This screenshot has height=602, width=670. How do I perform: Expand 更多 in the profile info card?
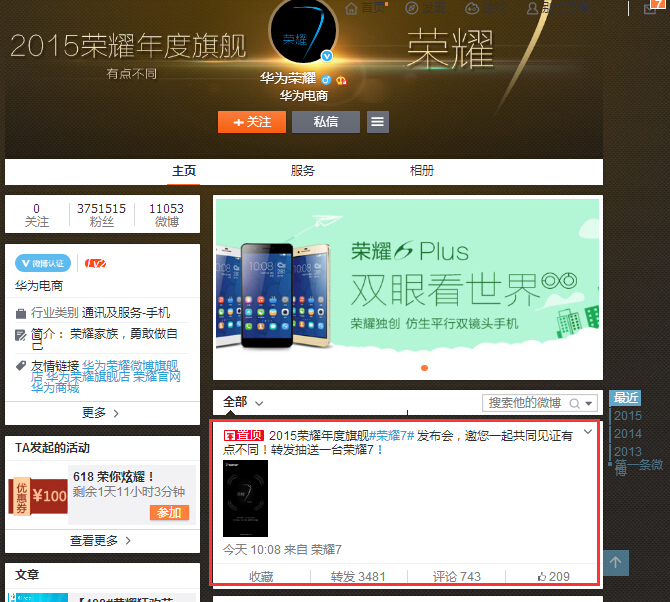[x=102, y=413]
